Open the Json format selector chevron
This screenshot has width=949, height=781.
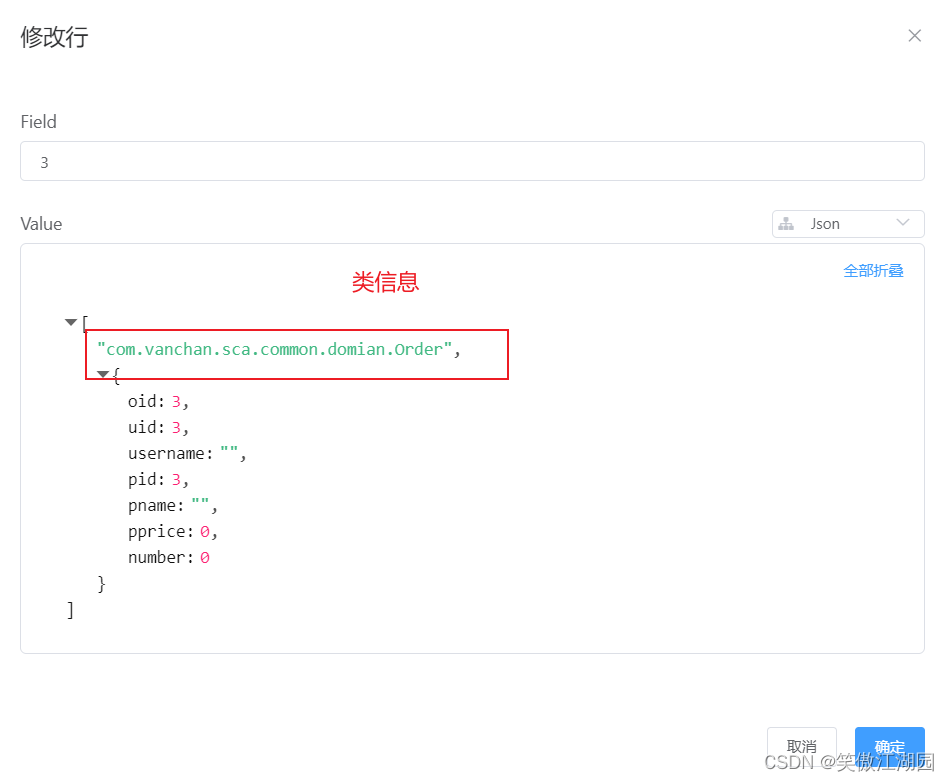pyautogui.click(x=905, y=223)
